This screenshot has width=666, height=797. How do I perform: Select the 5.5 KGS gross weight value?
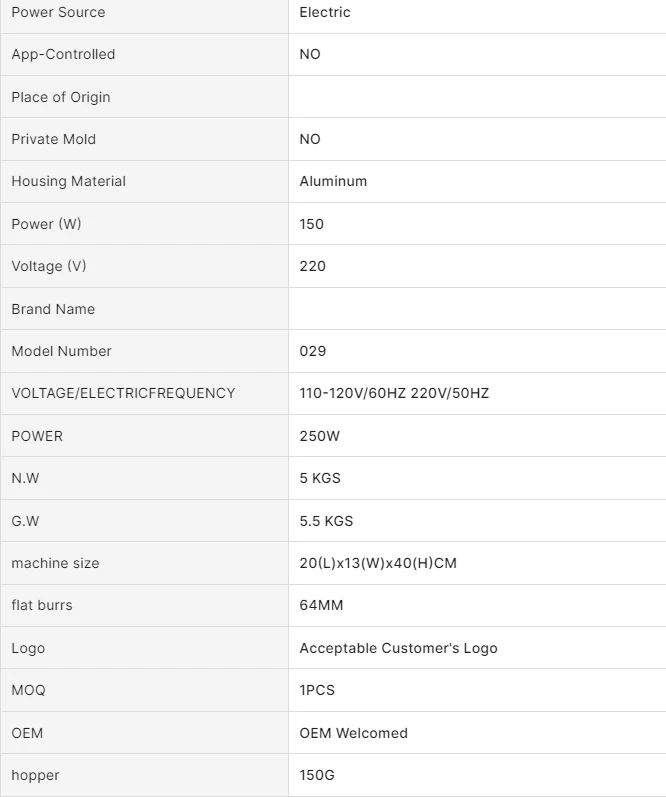(326, 521)
